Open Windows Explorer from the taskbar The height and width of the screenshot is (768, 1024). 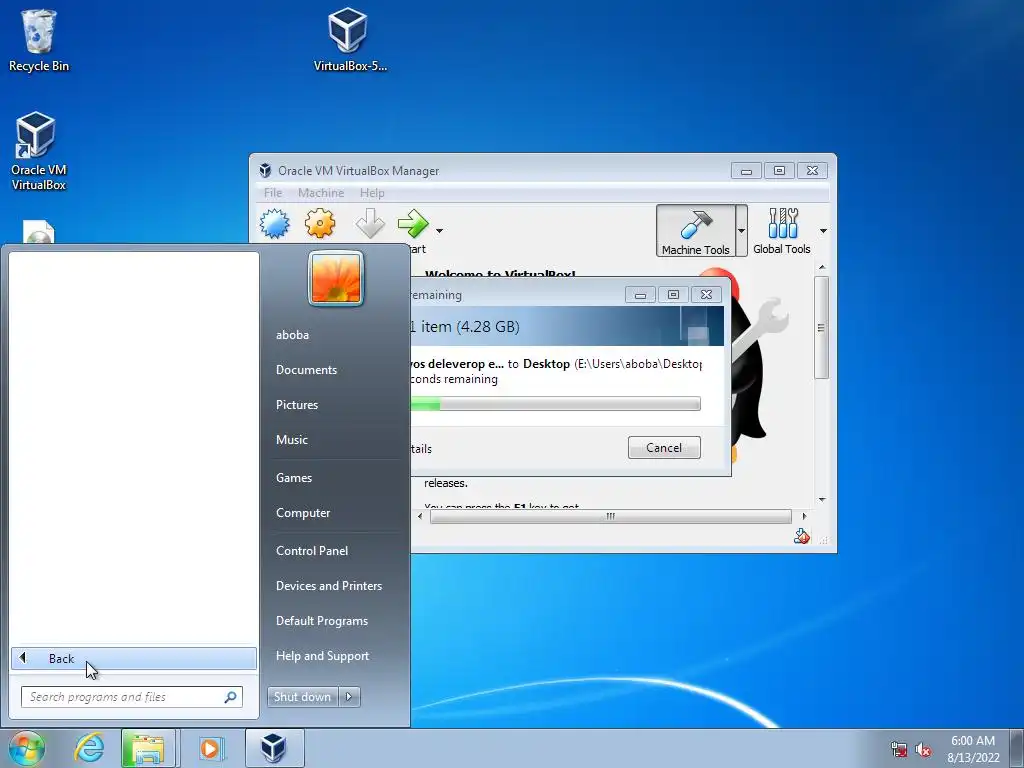148,748
